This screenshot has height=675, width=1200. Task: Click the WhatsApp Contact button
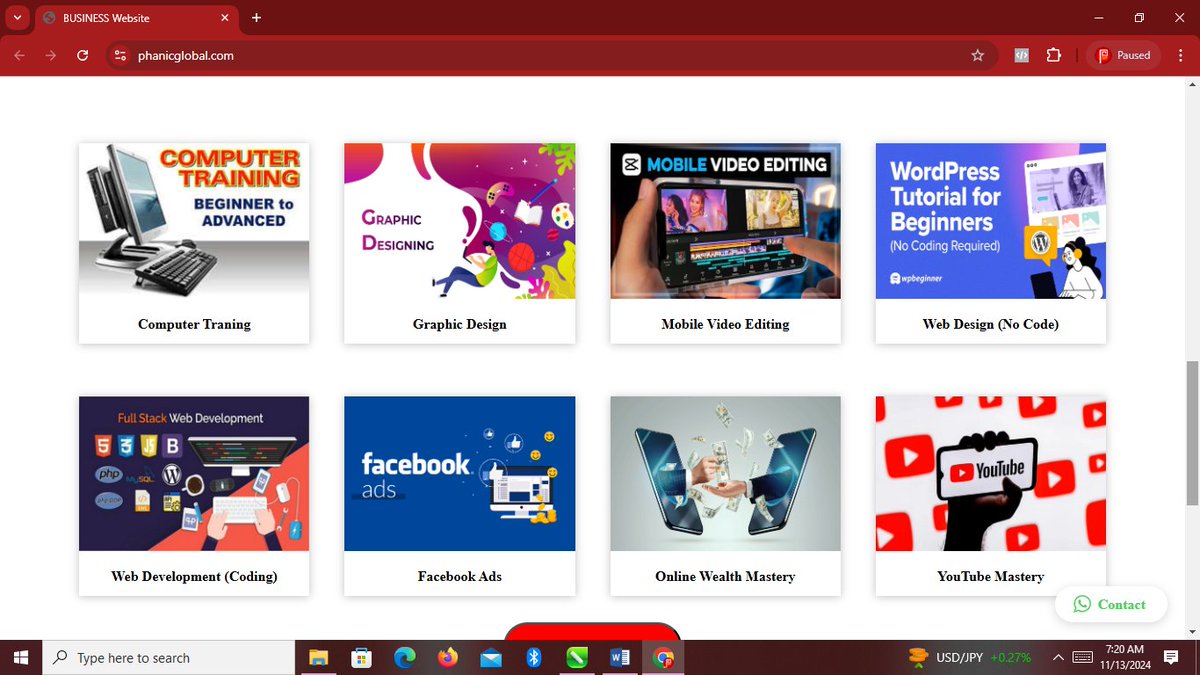pyautogui.click(x=1111, y=604)
